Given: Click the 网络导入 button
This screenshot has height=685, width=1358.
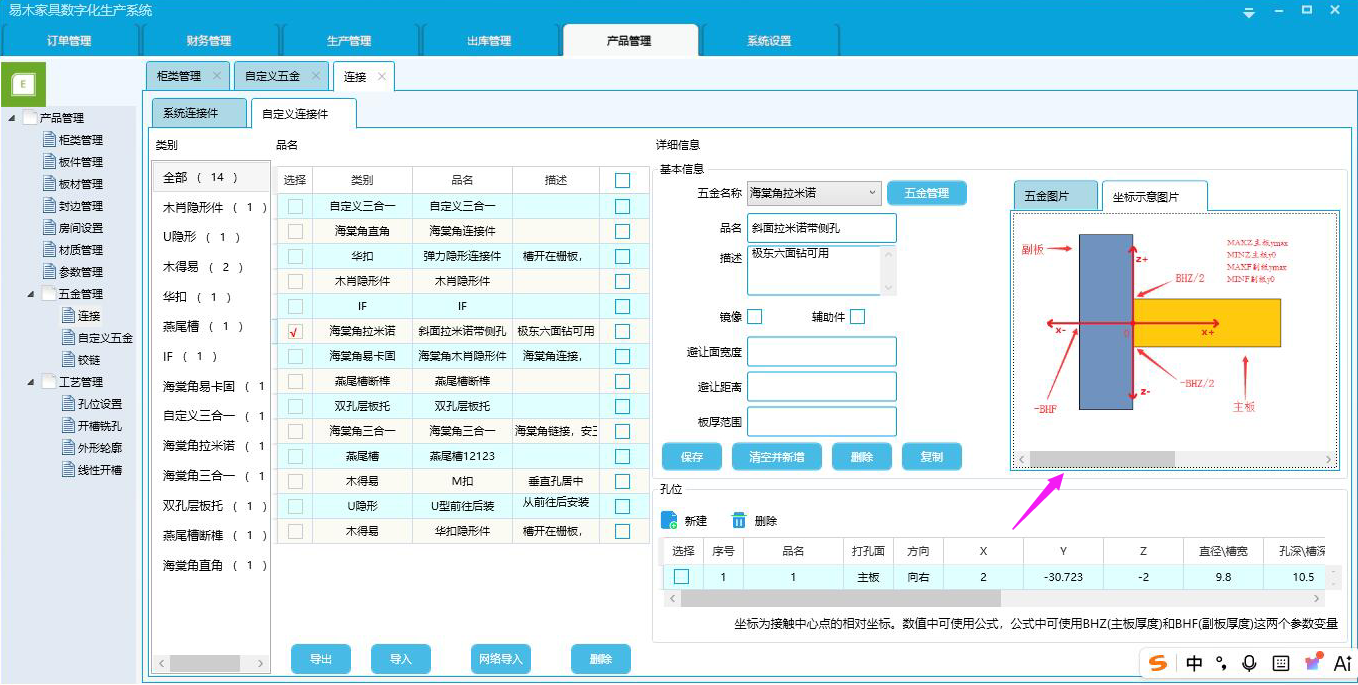Looking at the screenshot, I should pyautogui.click(x=501, y=659).
